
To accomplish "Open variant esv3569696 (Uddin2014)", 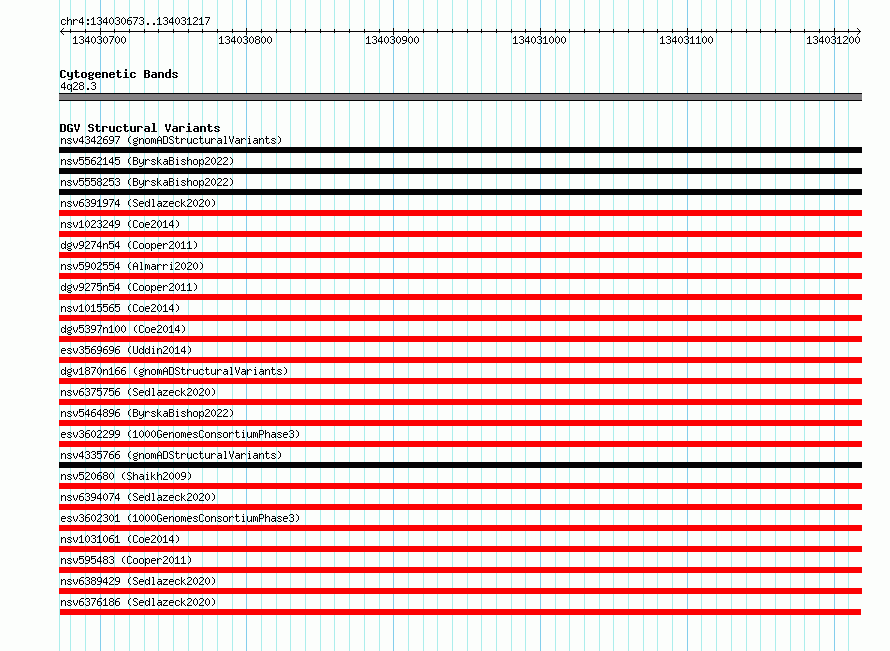I will click(126, 350).
